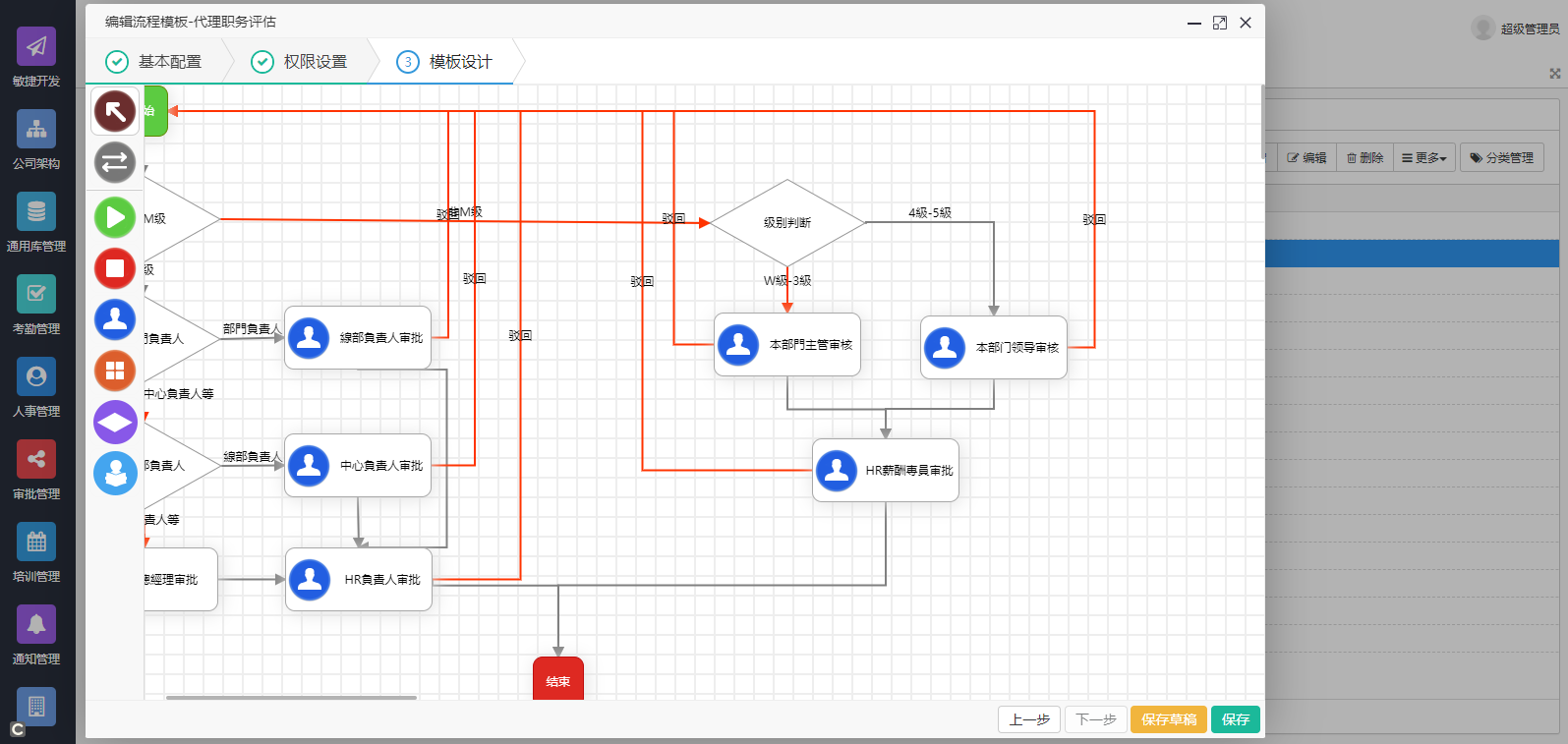Image resolution: width=1568 pixels, height=744 pixels.
Task: Go back with the 上一步 button
Action: coord(1028,719)
